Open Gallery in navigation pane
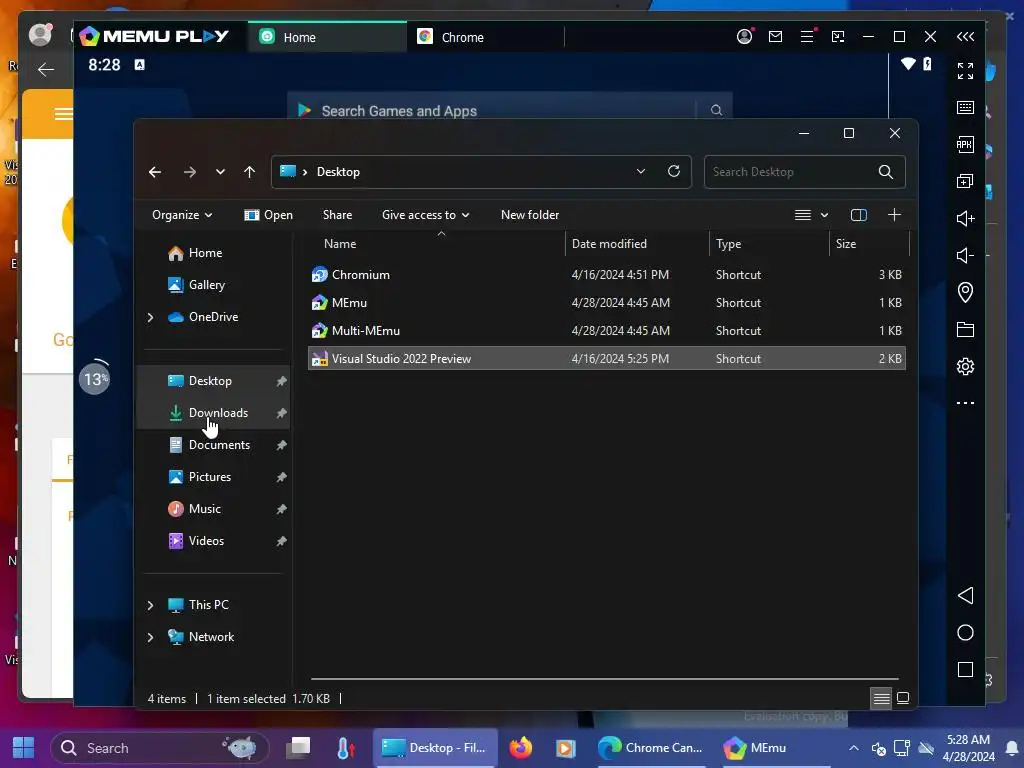Viewport: 1024px width, 768px height. 215,285
